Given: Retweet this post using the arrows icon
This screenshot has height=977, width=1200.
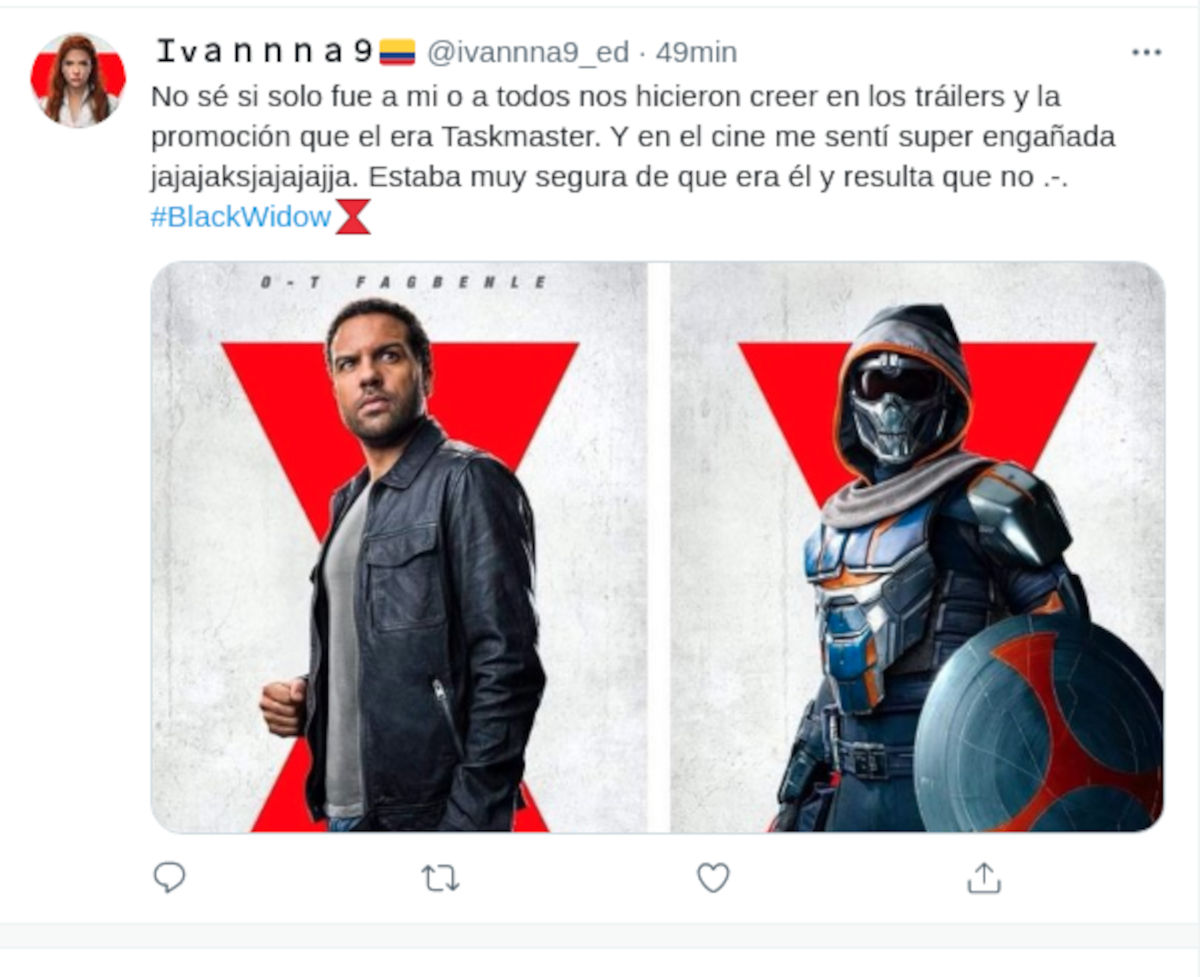Looking at the screenshot, I should coord(440,878).
